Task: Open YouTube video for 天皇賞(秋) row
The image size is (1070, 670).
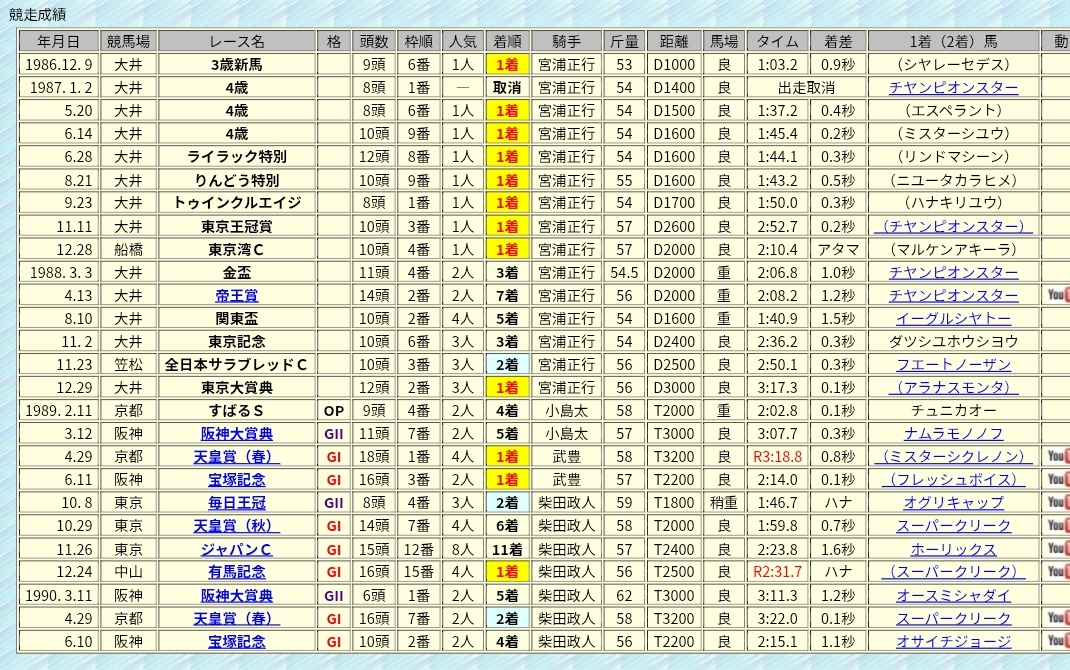Action: [1058, 525]
